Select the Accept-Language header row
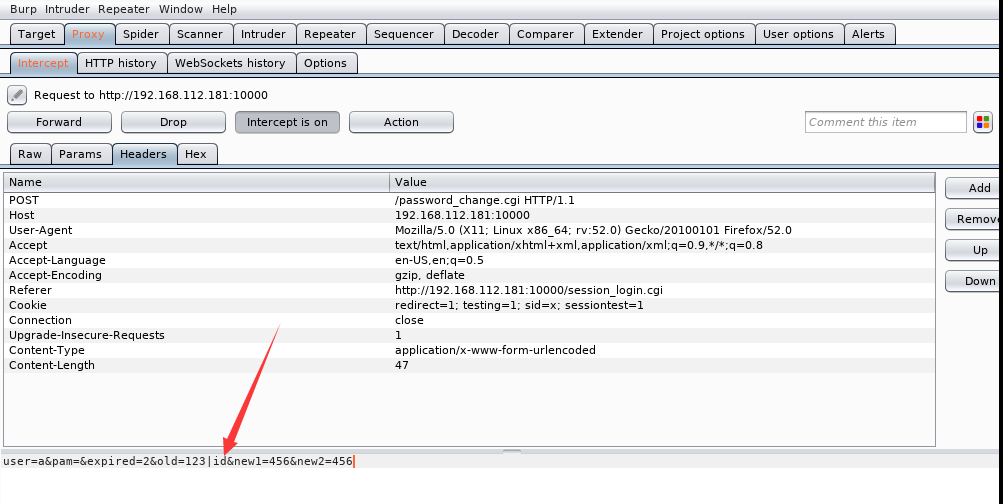The width and height of the screenshot is (1003, 504). pos(470,260)
